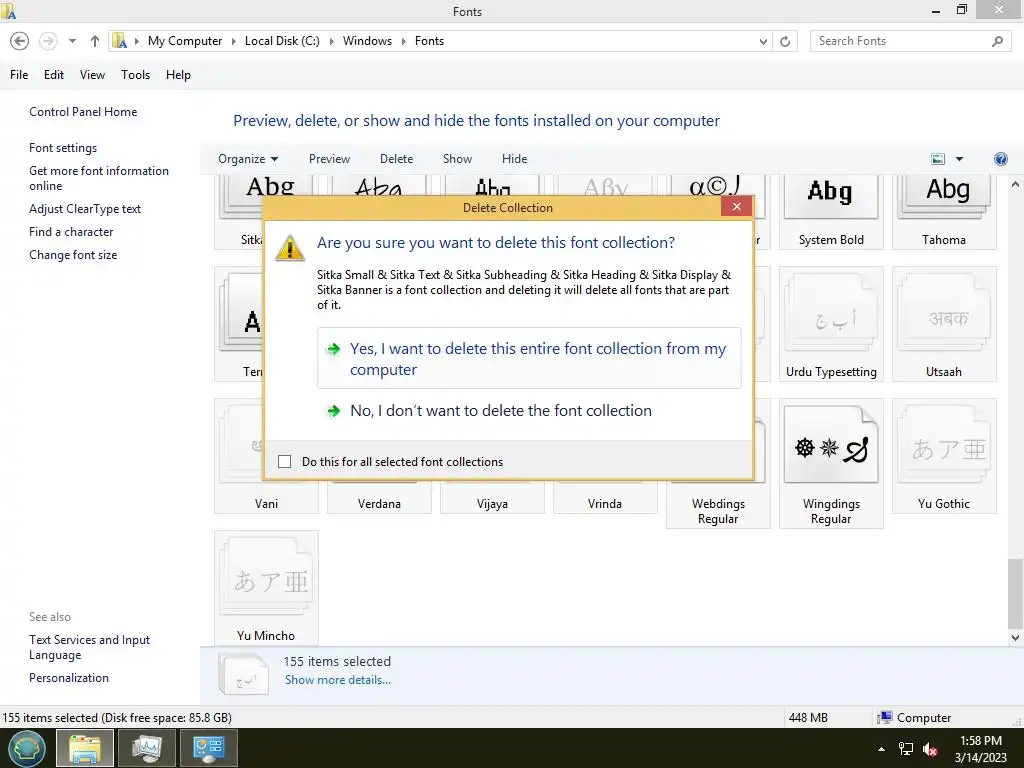Click the font list scroll up arrow

(1015, 184)
